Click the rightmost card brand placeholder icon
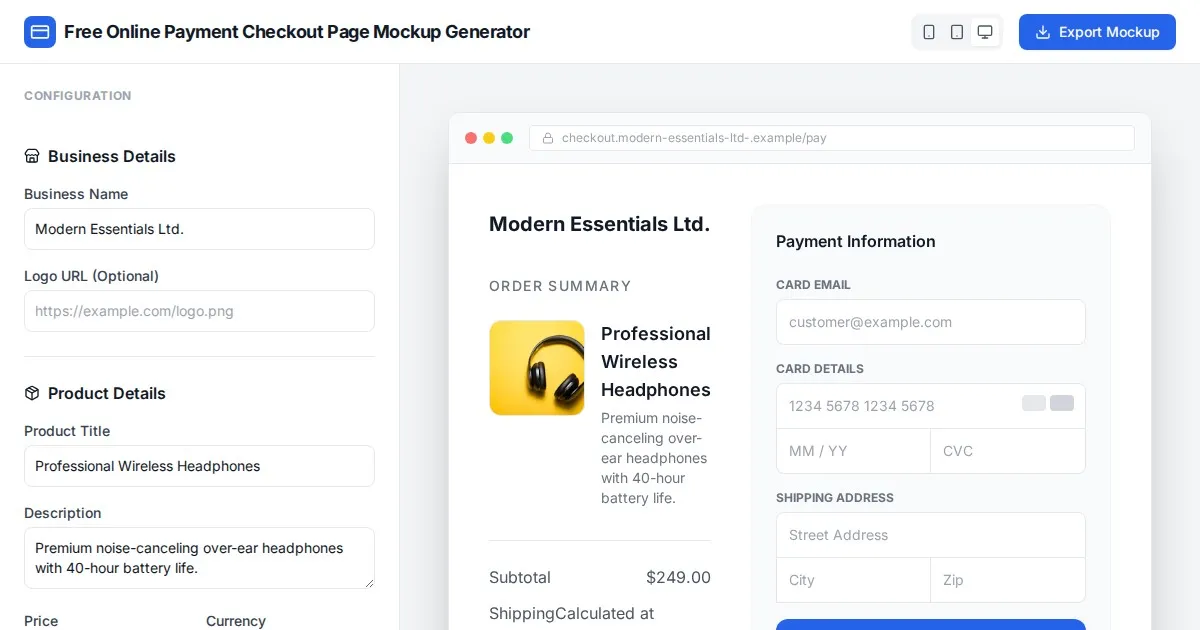This screenshot has width=1200, height=630. click(x=1061, y=403)
